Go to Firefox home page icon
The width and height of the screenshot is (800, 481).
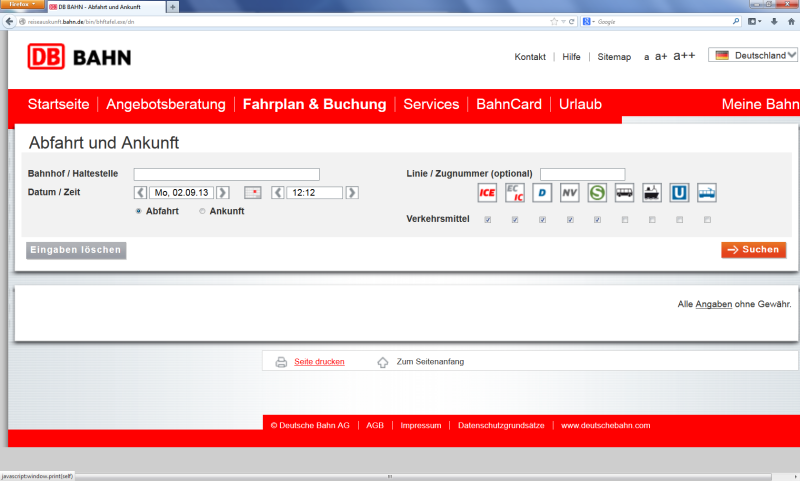(x=791, y=21)
